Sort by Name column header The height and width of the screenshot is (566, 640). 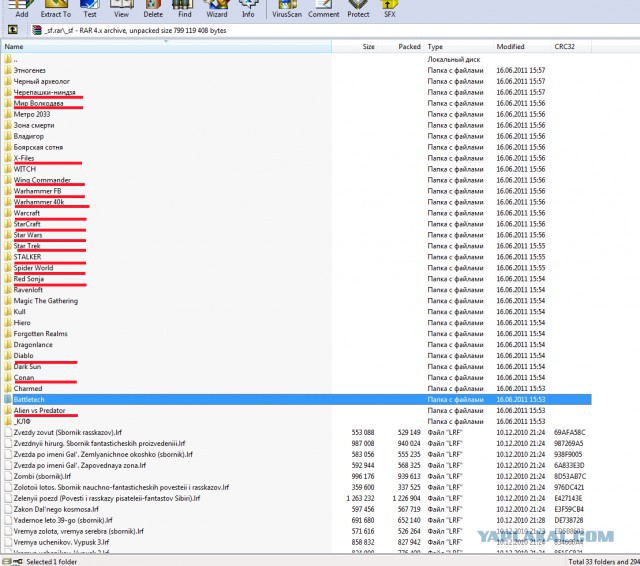coord(166,47)
